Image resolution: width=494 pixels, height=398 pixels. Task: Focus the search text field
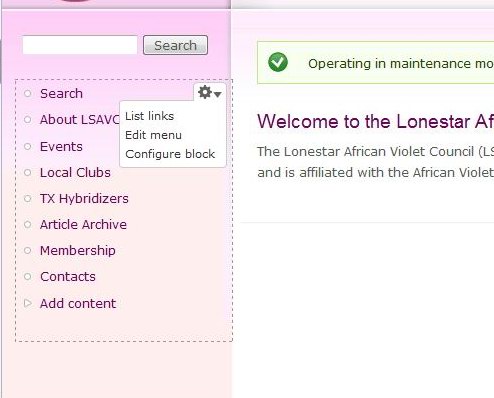click(x=80, y=45)
